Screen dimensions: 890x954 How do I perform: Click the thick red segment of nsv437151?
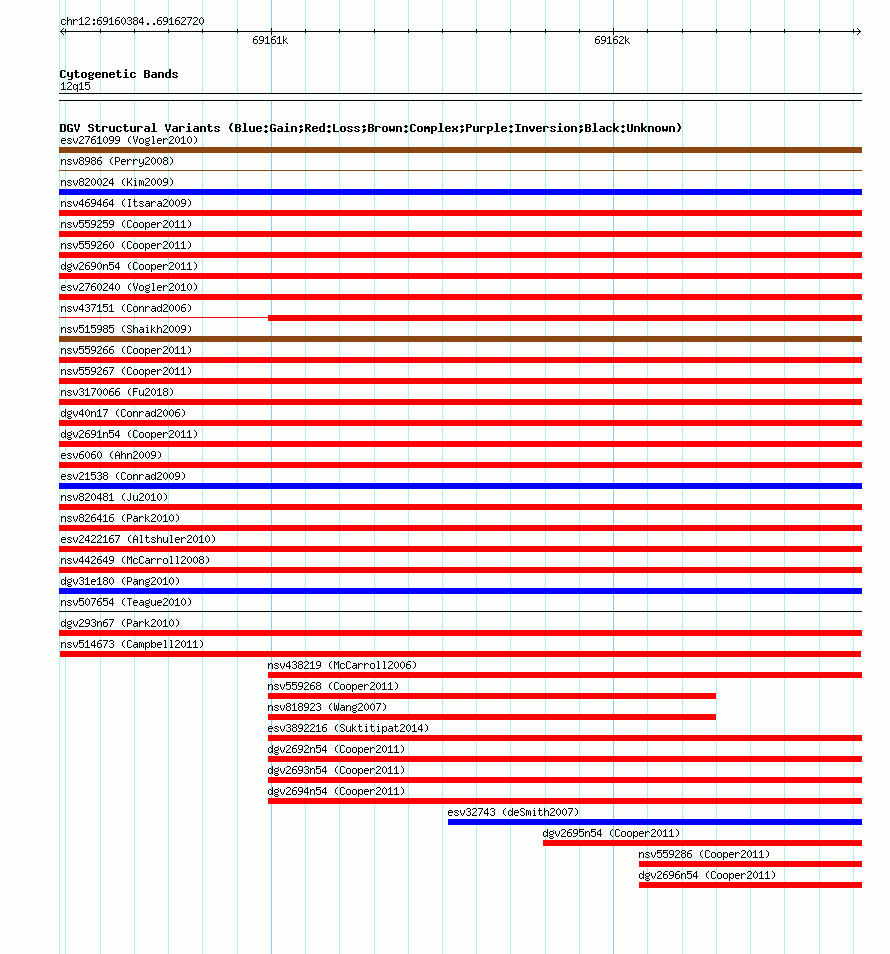point(565,318)
